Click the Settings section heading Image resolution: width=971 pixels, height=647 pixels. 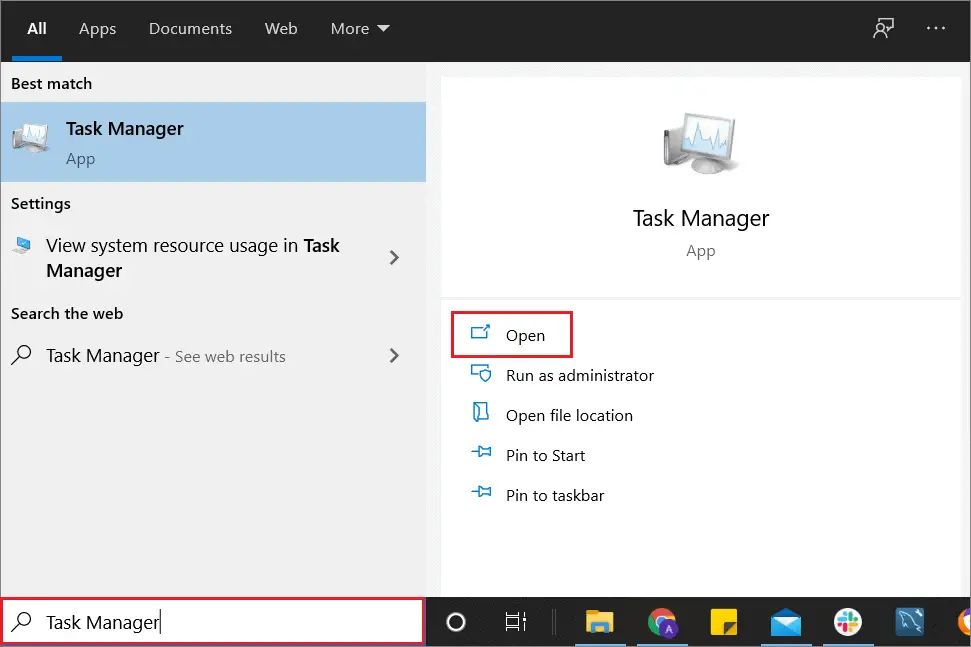(41, 204)
